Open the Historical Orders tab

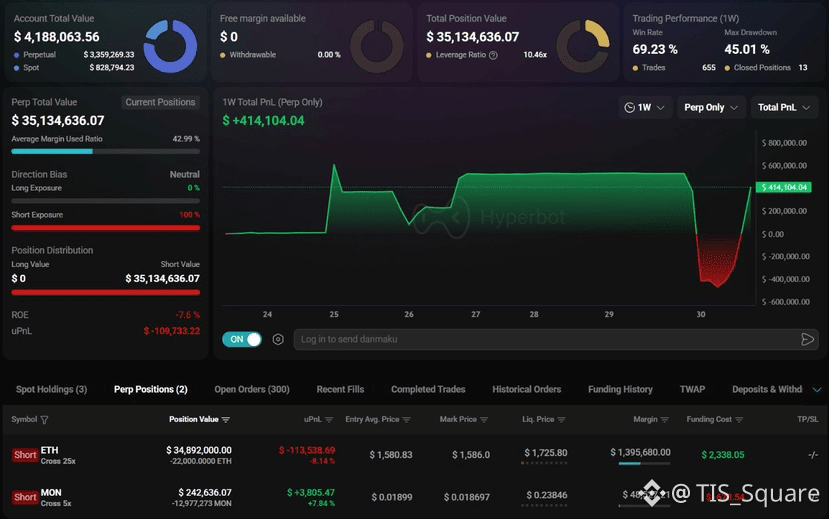[x=527, y=390]
